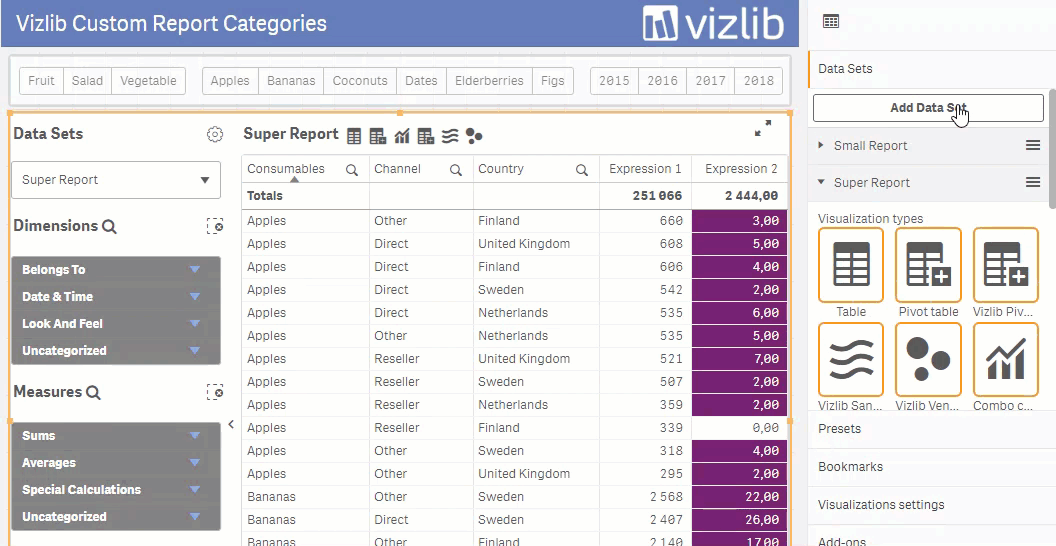The height and width of the screenshot is (546, 1056).
Task: Switch to Combo chart icon in Super Report toolbar
Action: pos(402,137)
